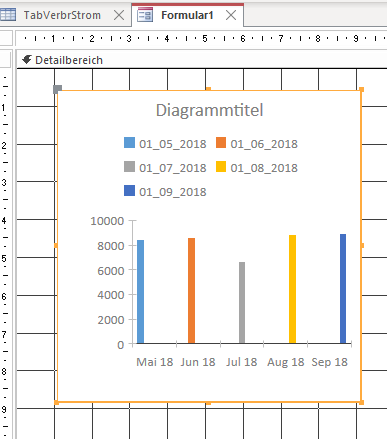Viewport: 387px width, 439px height.
Task: Click the chart's top-right resize handle
Action: 362,89
